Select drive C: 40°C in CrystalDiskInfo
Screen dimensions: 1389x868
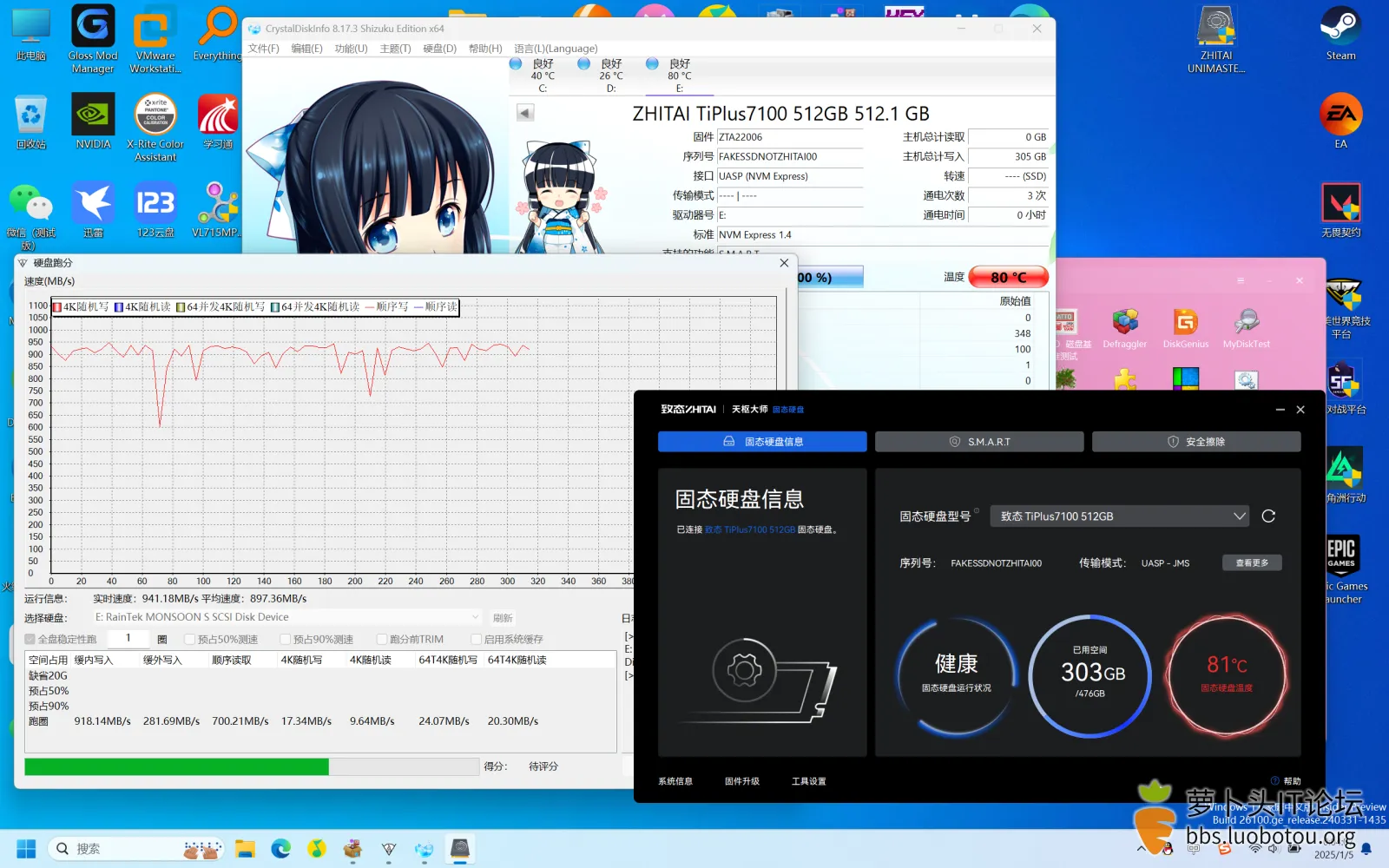click(542, 76)
